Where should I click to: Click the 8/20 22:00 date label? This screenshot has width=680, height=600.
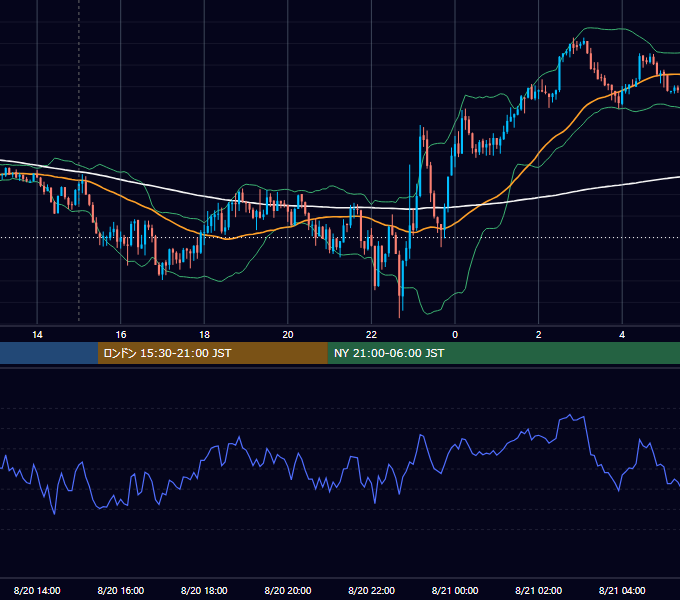371,590
